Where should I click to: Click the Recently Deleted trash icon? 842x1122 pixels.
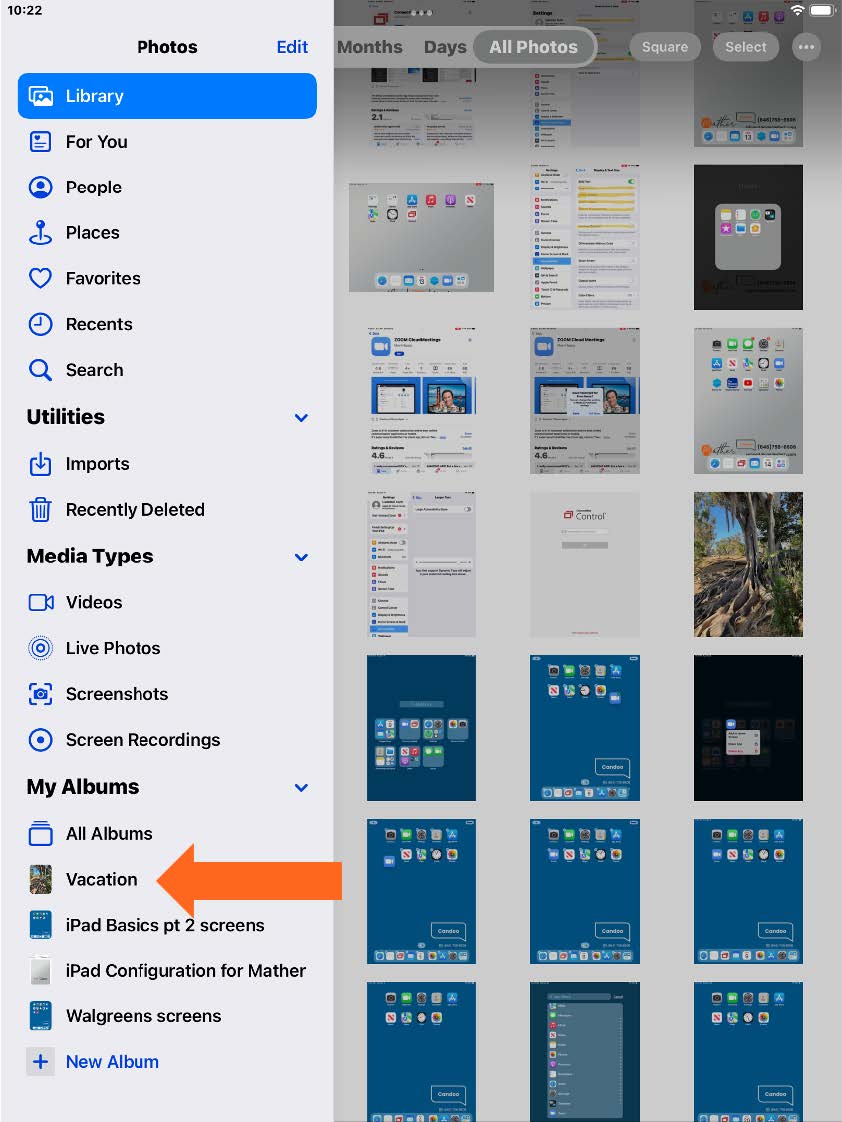pos(40,509)
